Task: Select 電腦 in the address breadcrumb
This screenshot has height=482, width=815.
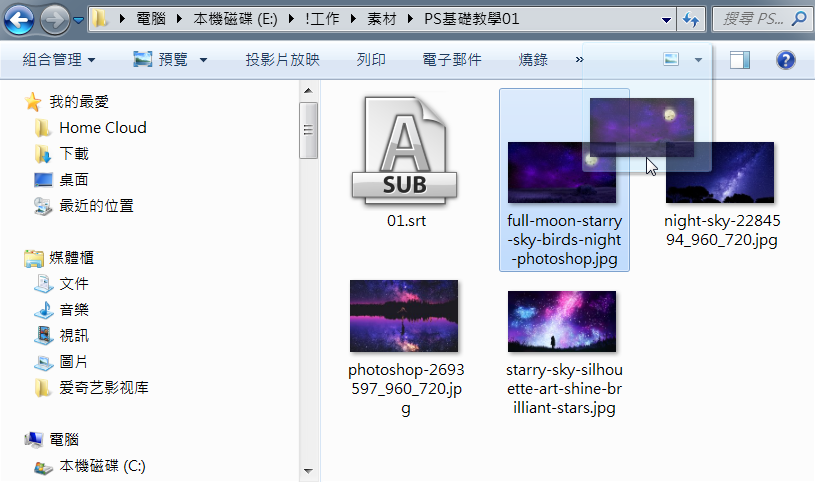Action: [151, 19]
